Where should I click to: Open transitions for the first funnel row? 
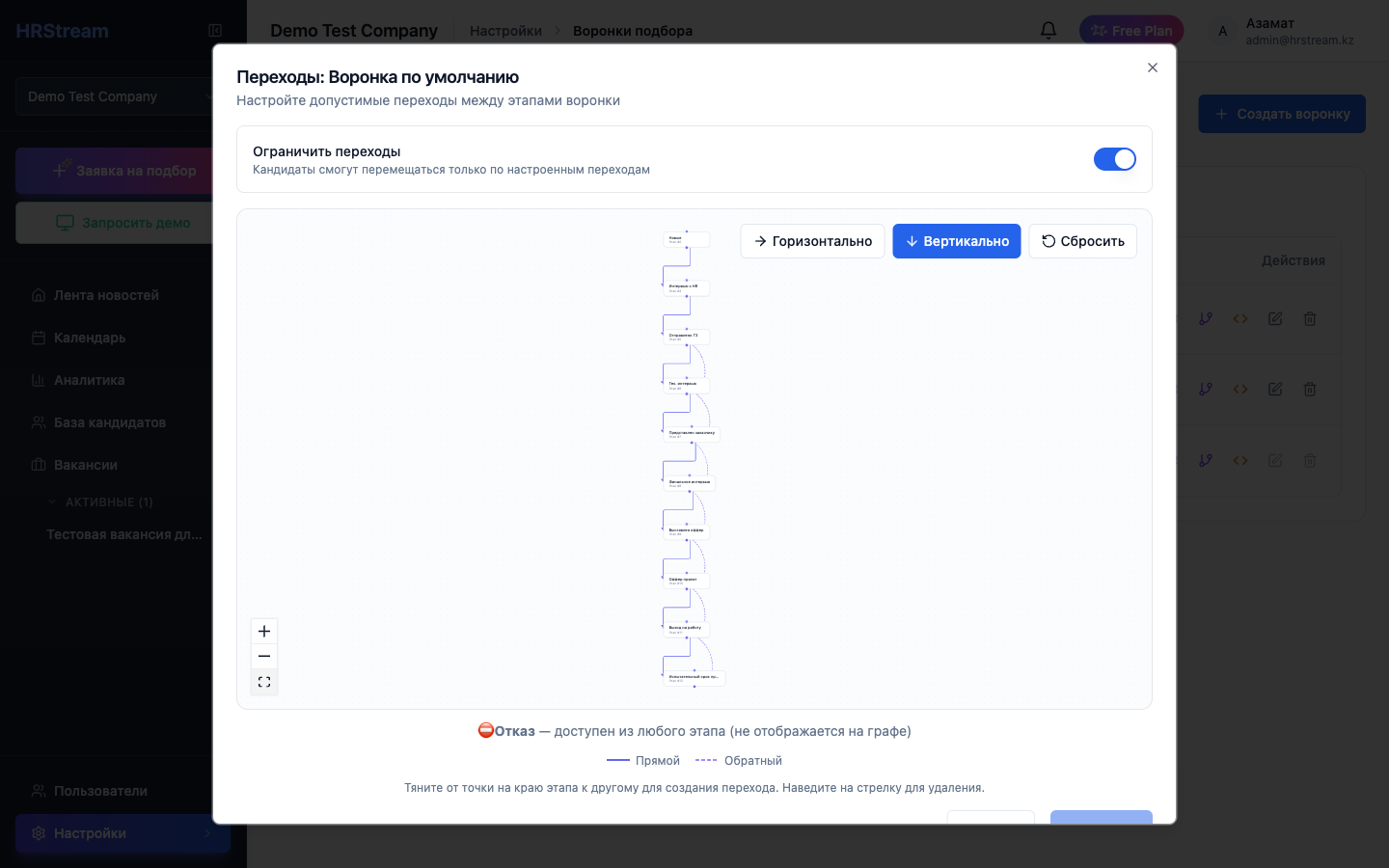pos(1206,318)
